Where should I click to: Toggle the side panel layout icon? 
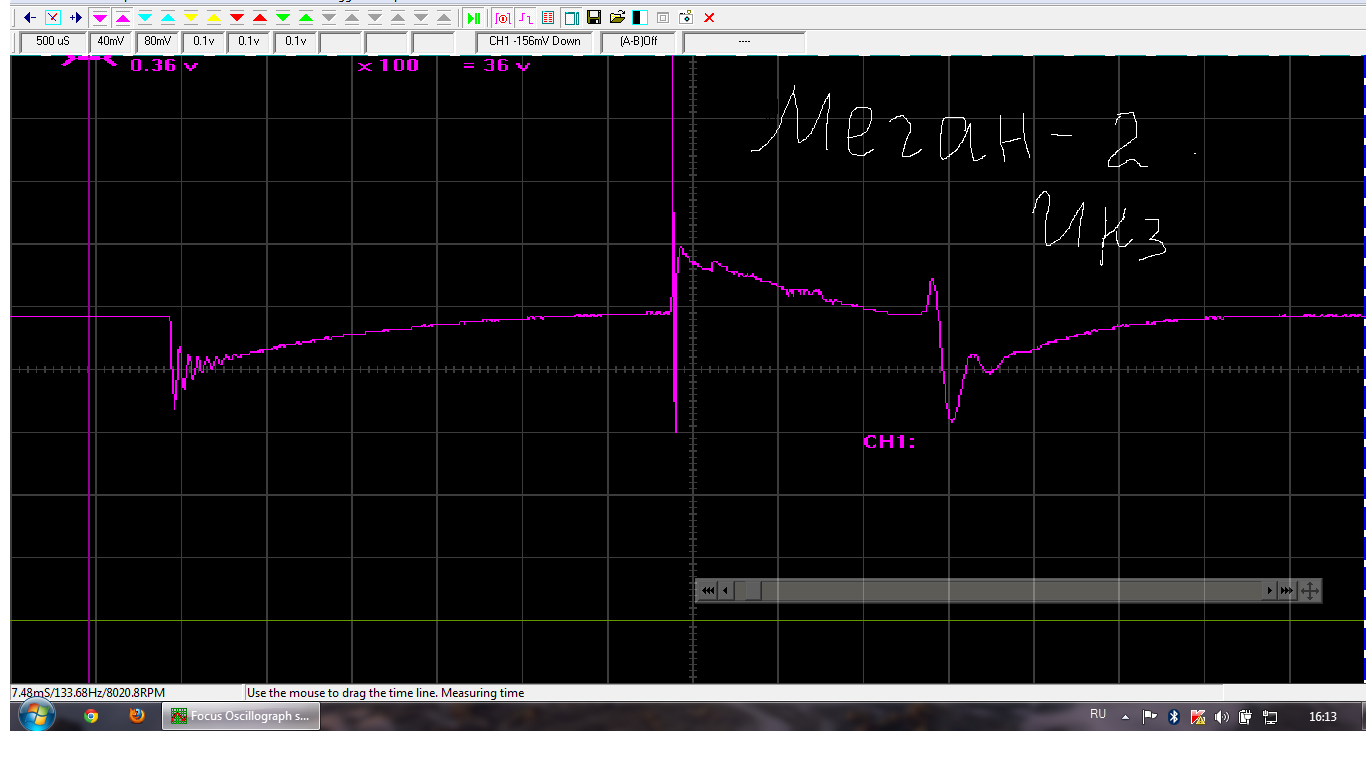click(x=571, y=18)
